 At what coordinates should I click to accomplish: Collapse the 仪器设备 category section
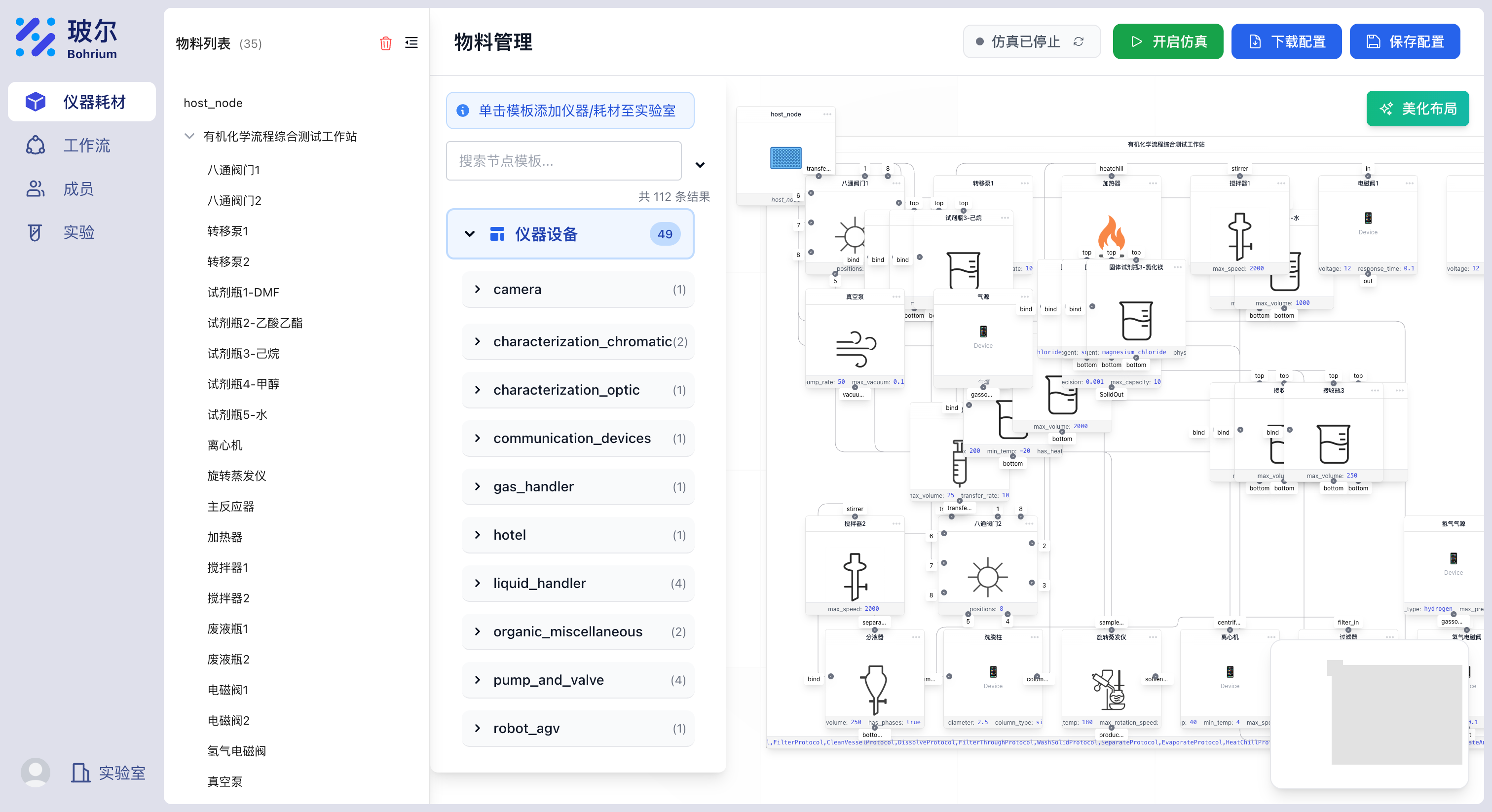click(x=470, y=234)
